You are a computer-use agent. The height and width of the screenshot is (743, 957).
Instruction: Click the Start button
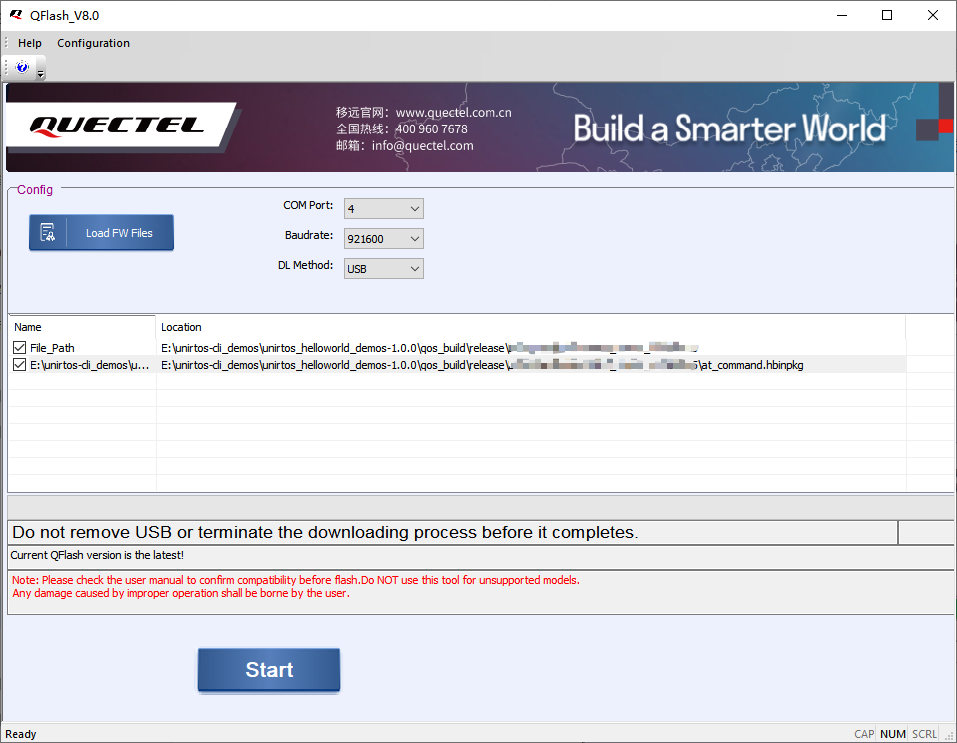click(269, 670)
